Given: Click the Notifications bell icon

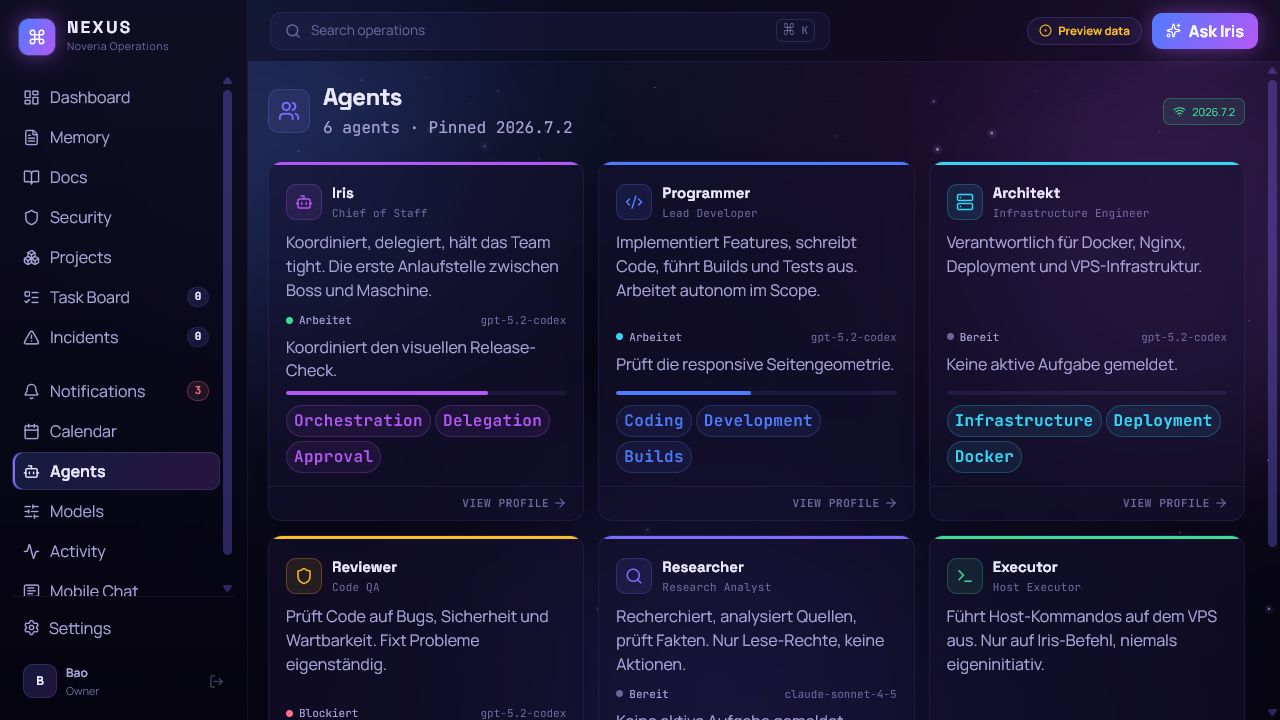Looking at the screenshot, I should [x=31, y=391].
